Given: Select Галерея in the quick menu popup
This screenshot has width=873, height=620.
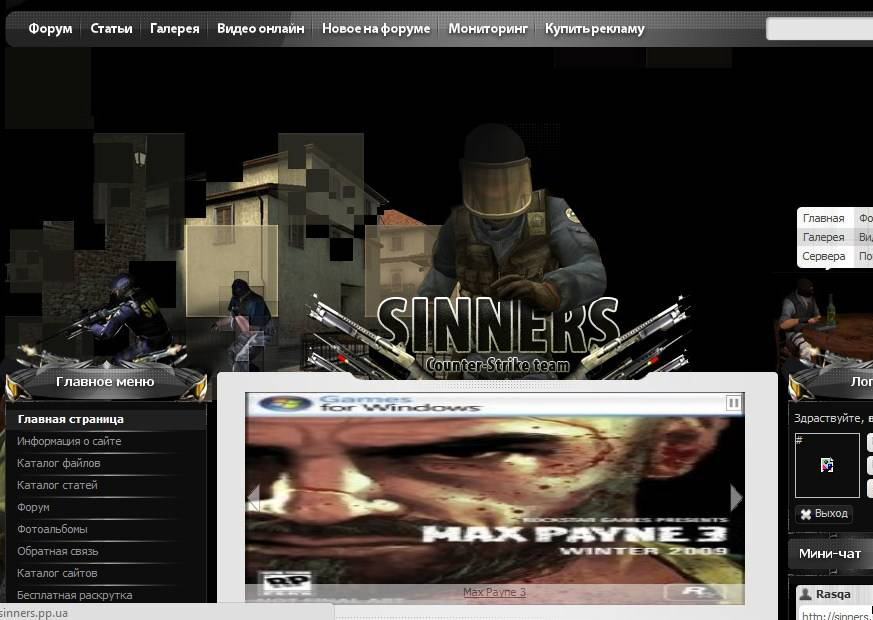Looking at the screenshot, I should click(x=822, y=237).
